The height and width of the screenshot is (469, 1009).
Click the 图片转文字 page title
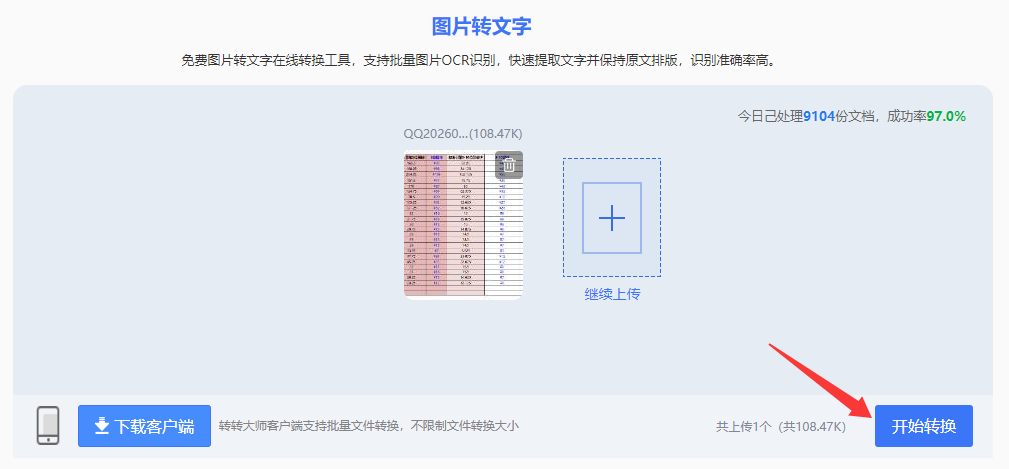pyautogui.click(x=481, y=26)
